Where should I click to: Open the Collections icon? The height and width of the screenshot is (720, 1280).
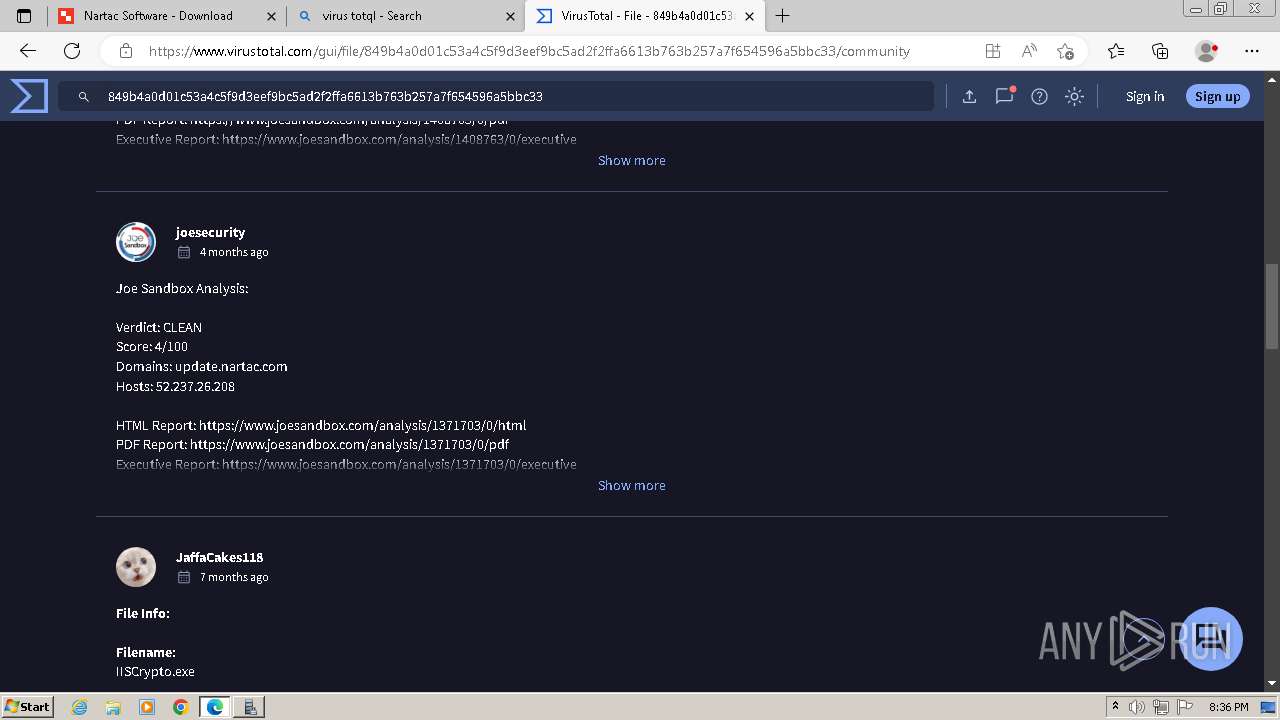tap(1160, 51)
